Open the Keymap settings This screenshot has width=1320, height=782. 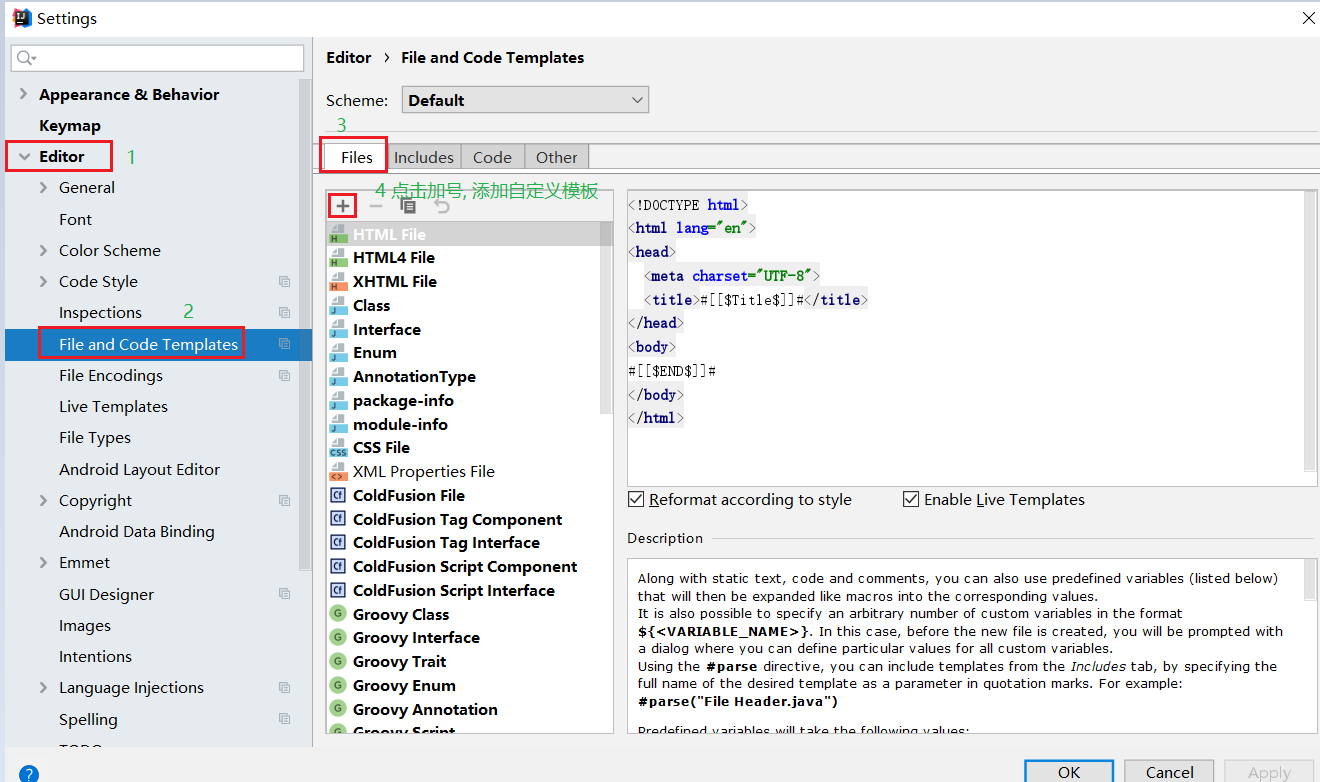click(70, 126)
